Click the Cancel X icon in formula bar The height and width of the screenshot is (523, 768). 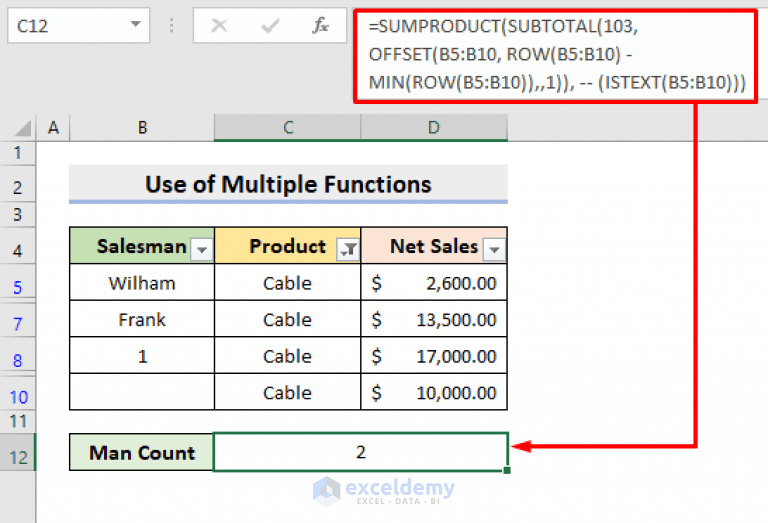pyautogui.click(x=219, y=25)
